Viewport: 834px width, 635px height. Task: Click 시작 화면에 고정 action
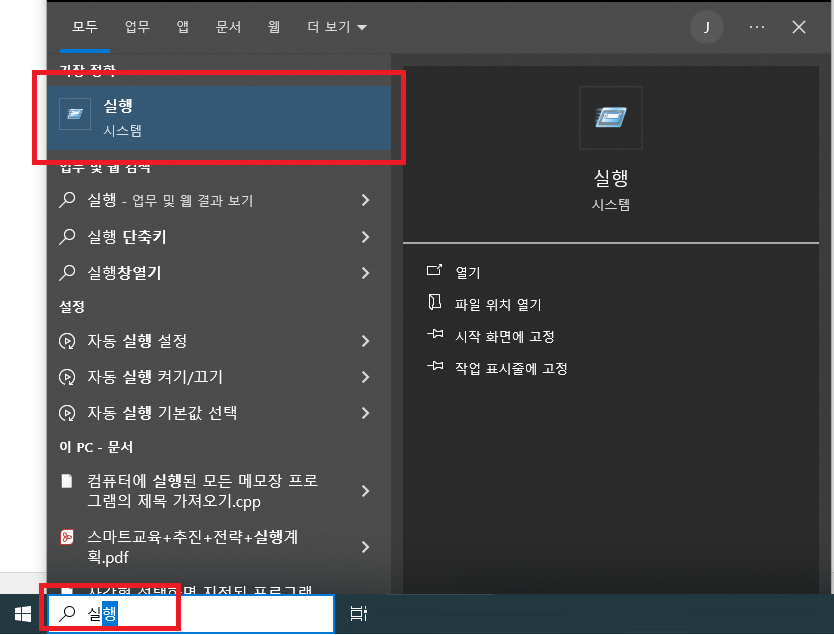pyautogui.click(x=505, y=337)
